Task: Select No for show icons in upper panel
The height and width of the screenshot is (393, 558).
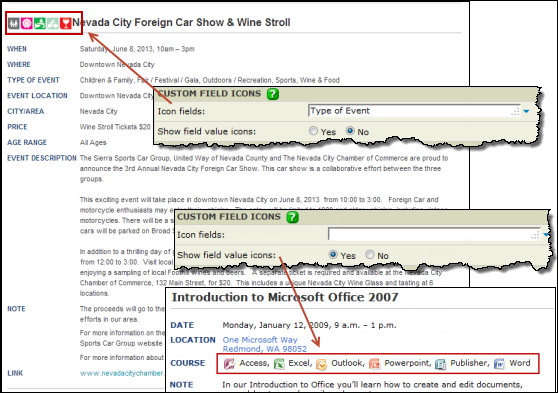Action: pos(350,131)
